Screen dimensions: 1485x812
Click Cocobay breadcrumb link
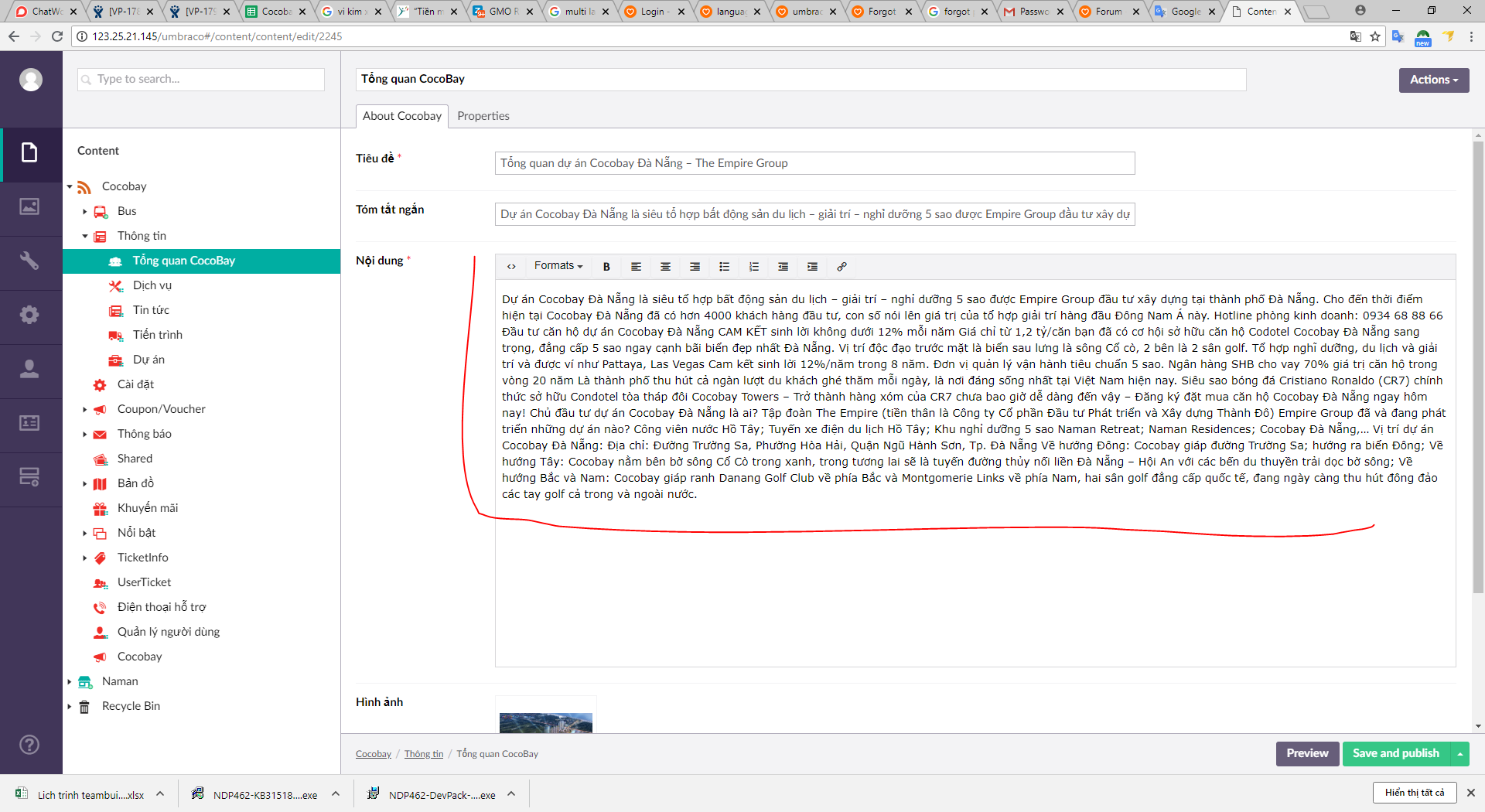point(374,754)
